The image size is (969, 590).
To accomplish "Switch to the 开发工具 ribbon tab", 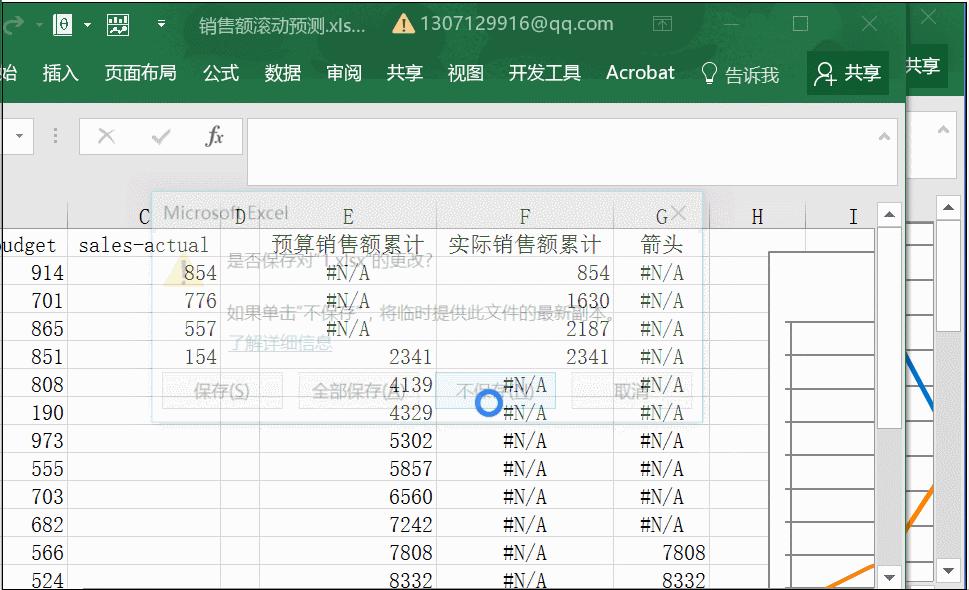I will [x=544, y=72].
